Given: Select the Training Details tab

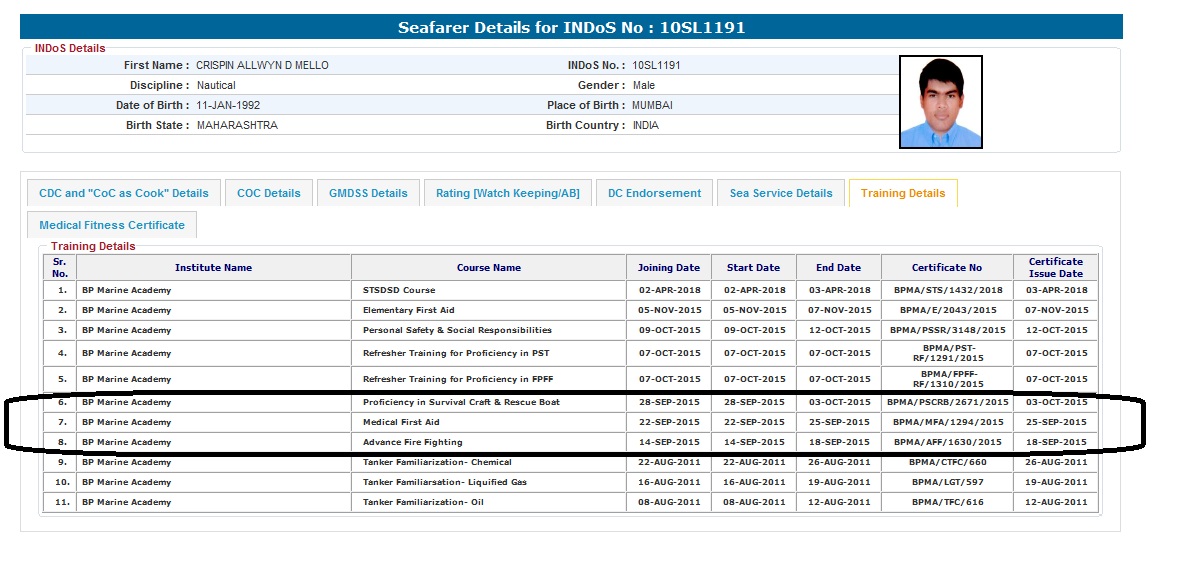Looking at the screenshot, I should tap(902, 193).
